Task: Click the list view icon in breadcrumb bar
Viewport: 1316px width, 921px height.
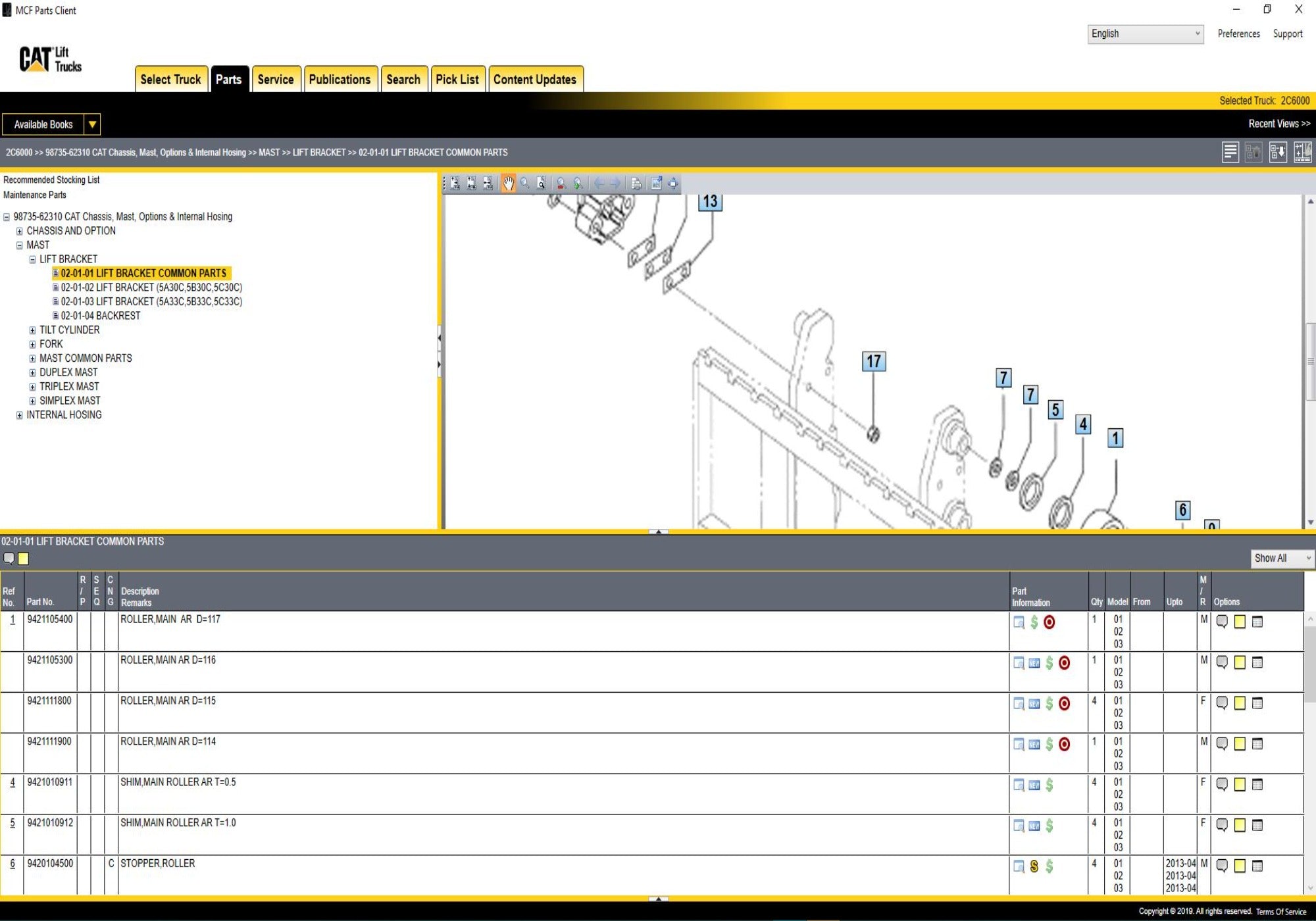Action: click(1230, 152)
